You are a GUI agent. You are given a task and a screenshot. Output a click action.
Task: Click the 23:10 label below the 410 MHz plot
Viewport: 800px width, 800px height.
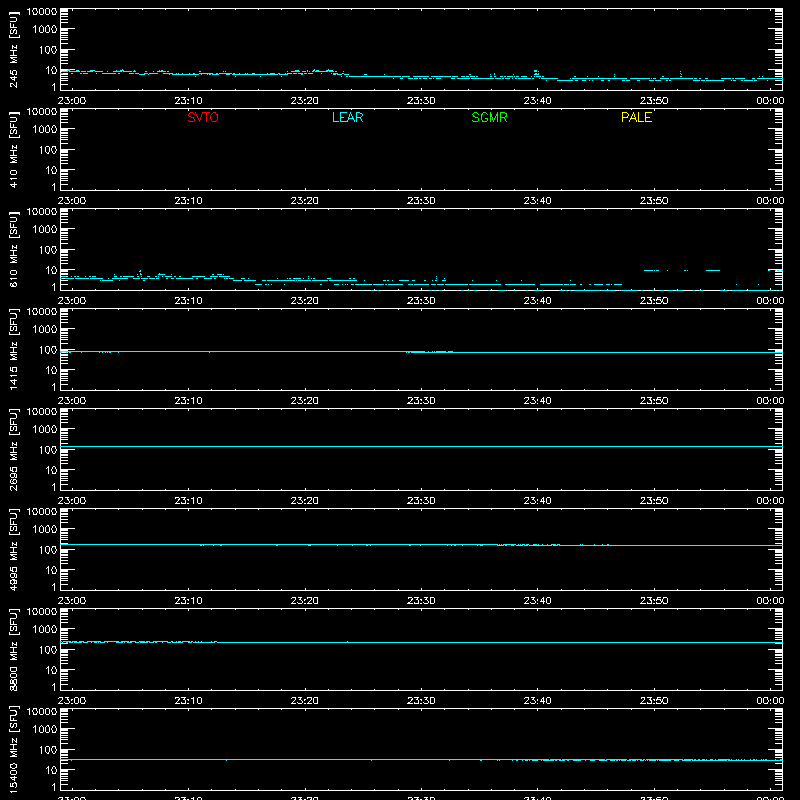pyautogui.click(x=188, y=201)
